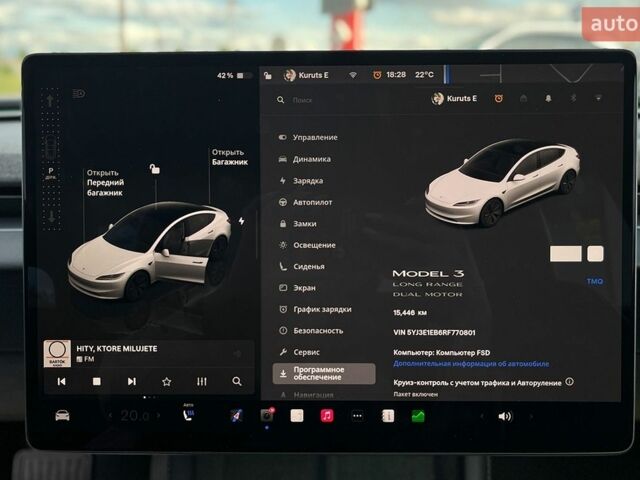This screenshot has width=640, height=480.
Task: Favorite the current station with star
Action: pos(167,382)
